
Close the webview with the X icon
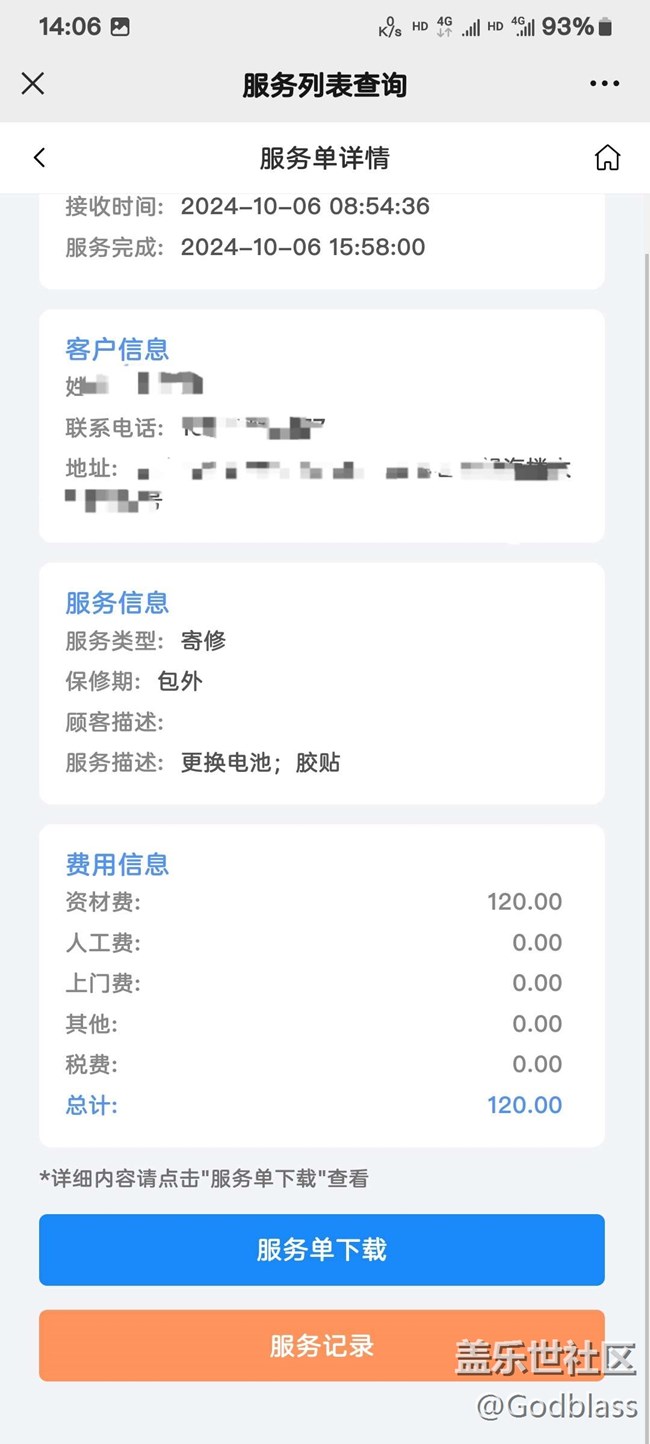tap(33, 84)
